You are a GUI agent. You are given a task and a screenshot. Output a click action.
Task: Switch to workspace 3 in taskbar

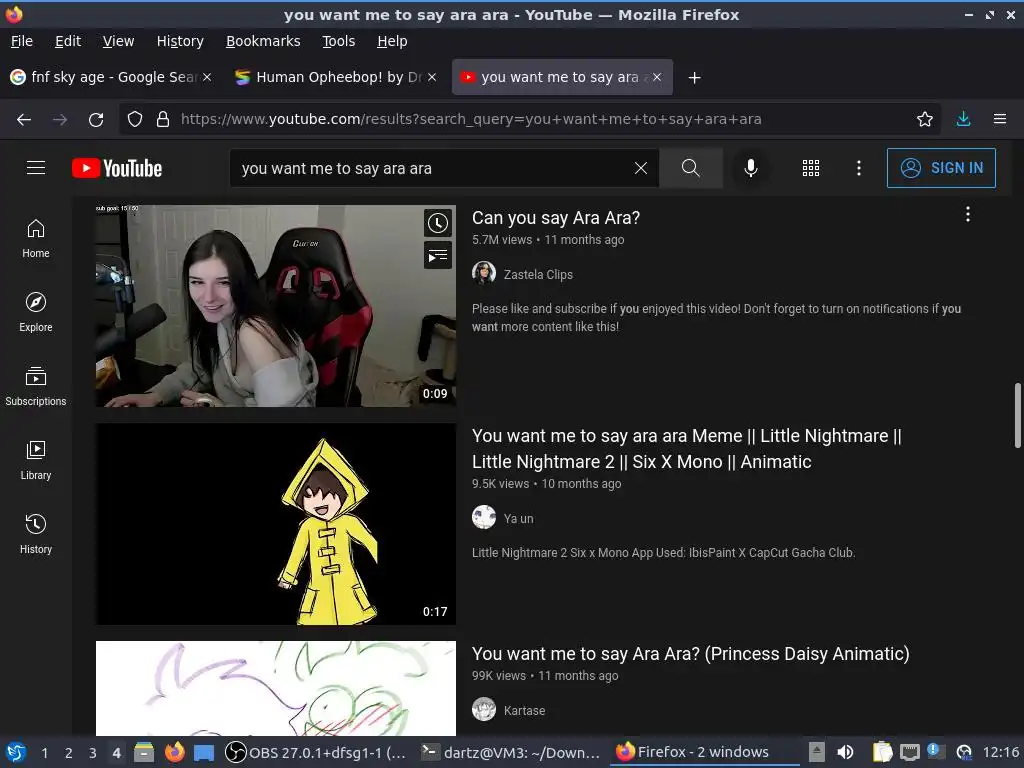tap(93, 753)
